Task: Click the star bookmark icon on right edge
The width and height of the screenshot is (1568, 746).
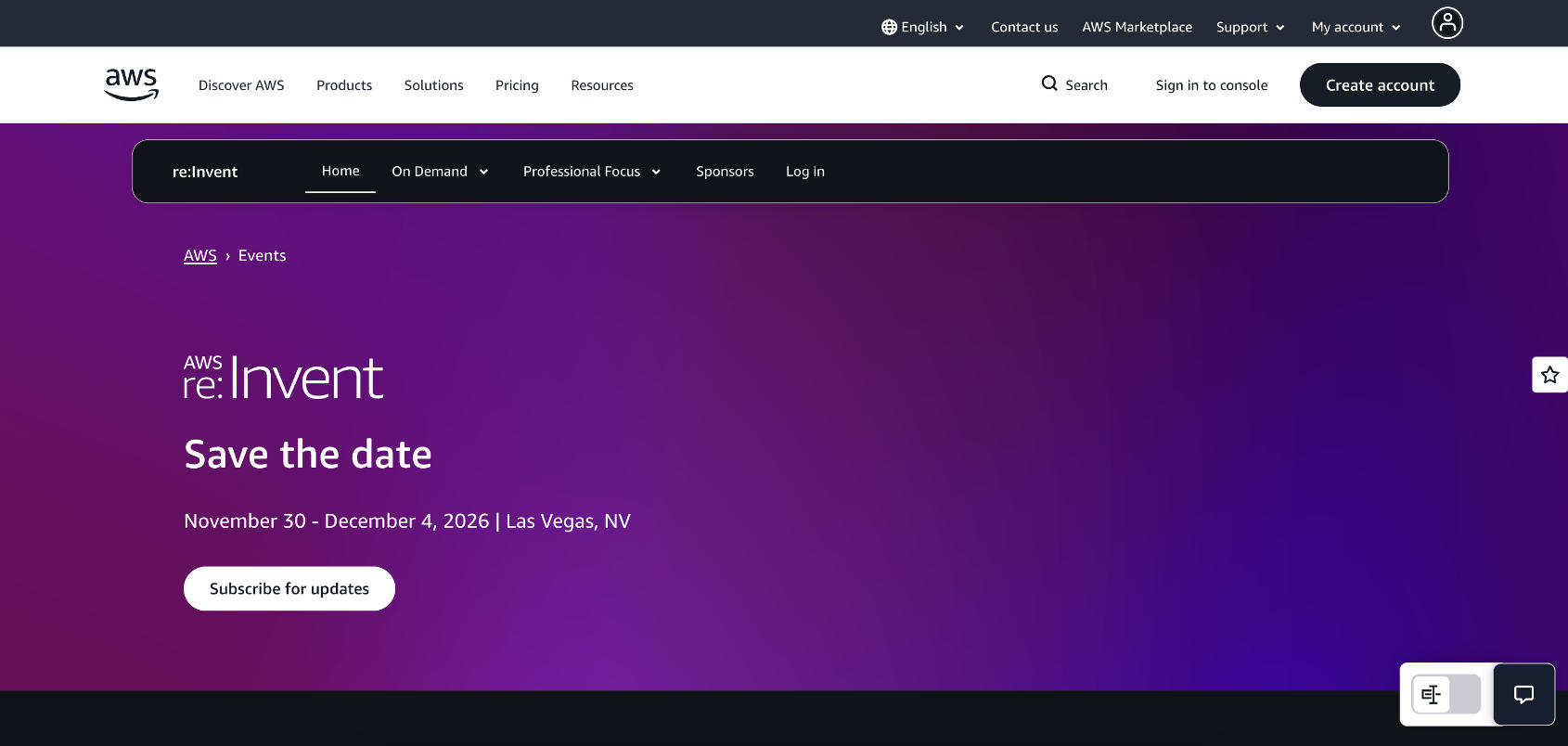Action: 1549,375
